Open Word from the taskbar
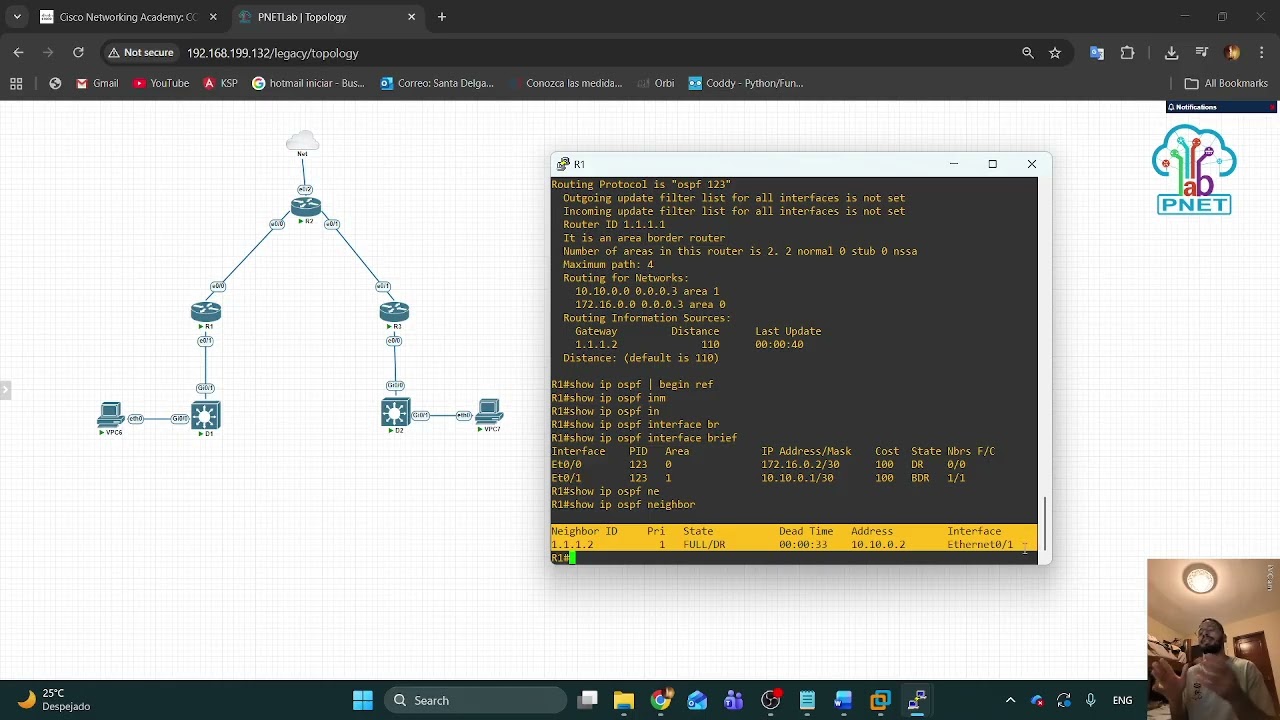This screenshot has height=720, width=1280. coord(843,700)
